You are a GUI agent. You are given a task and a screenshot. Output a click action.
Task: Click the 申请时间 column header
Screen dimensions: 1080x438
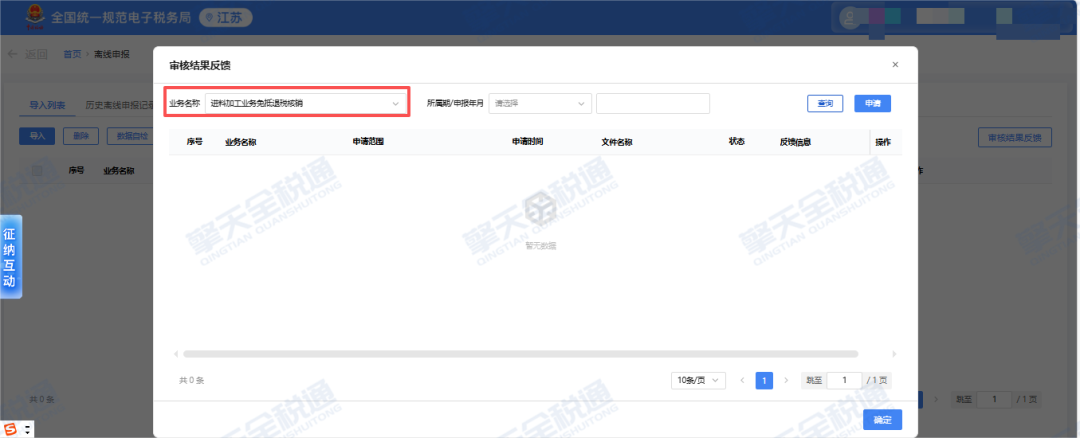(x=528, y=141)
